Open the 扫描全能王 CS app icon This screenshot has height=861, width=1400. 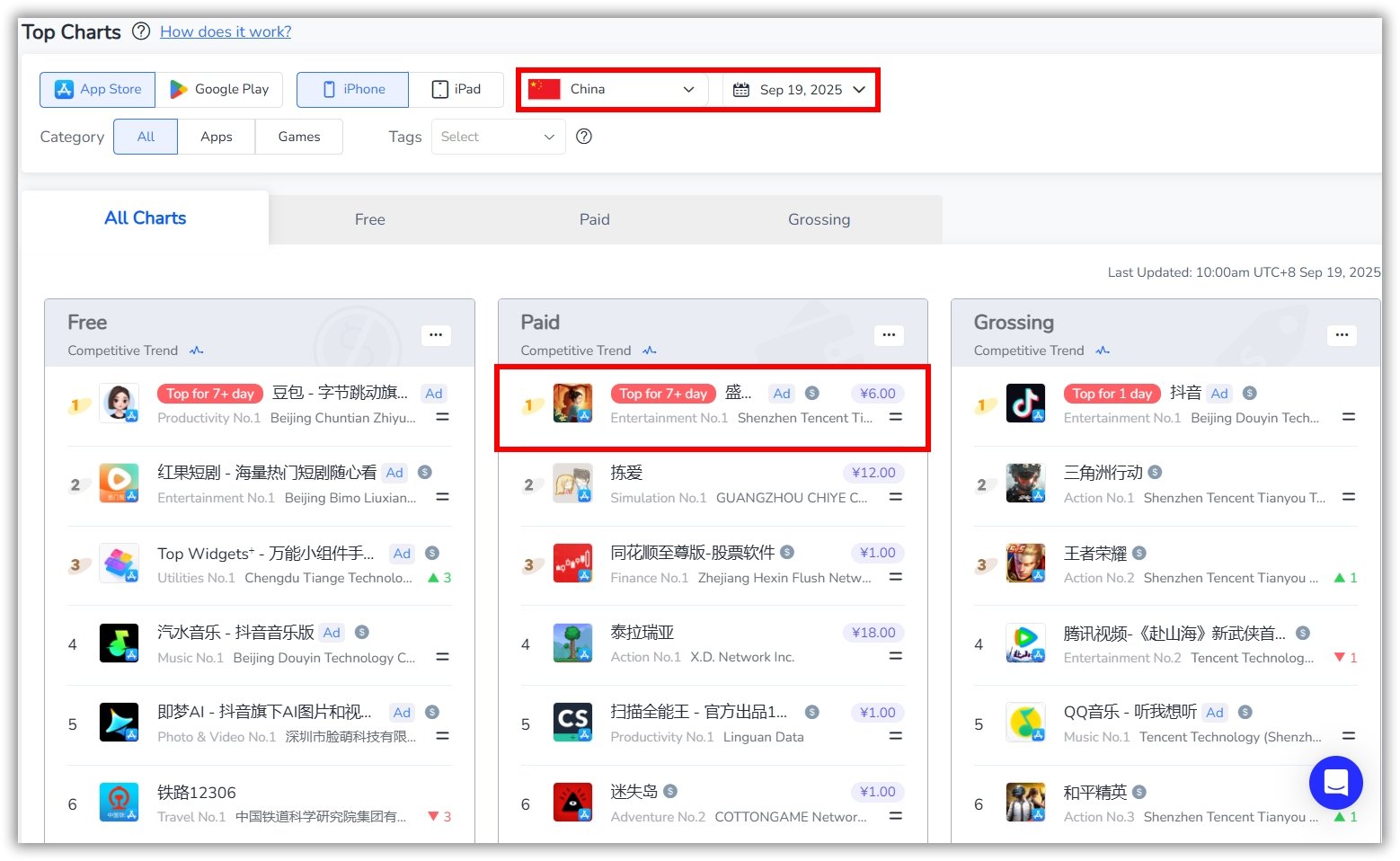coord(572,723)
